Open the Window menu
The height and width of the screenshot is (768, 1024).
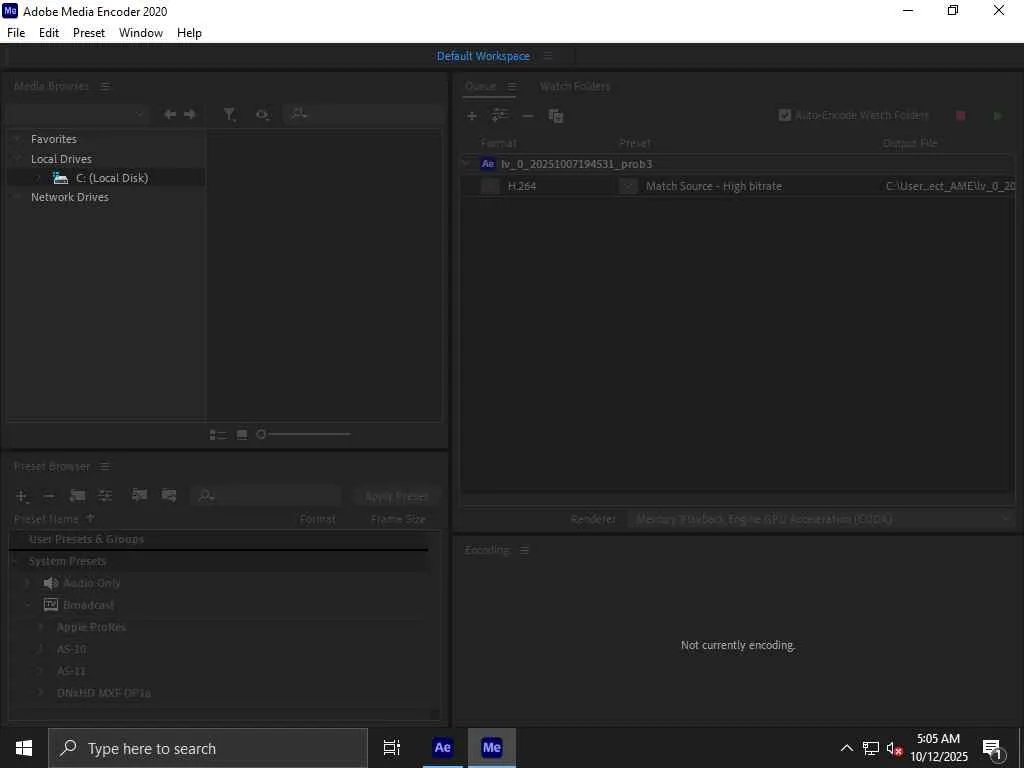(x=141, y=33)
